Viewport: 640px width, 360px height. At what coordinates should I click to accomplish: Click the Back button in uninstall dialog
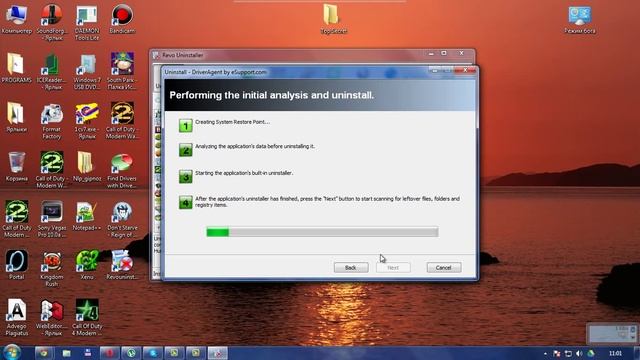tap(351, 267)
